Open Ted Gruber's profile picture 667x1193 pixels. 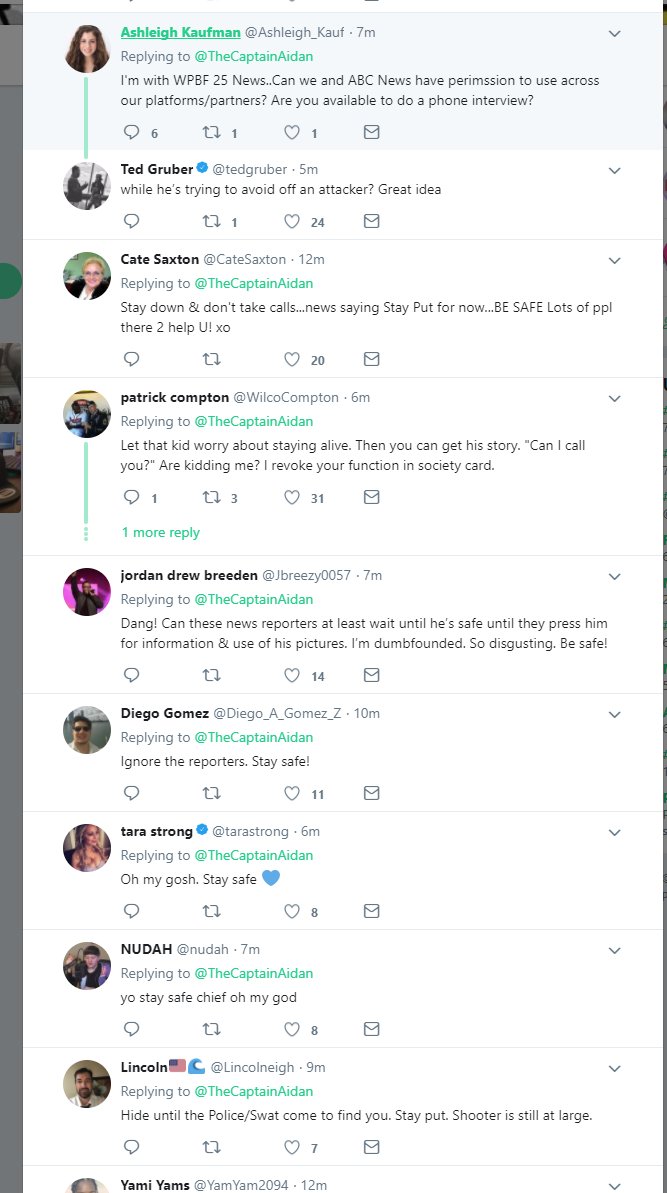[x=87, y=186]
